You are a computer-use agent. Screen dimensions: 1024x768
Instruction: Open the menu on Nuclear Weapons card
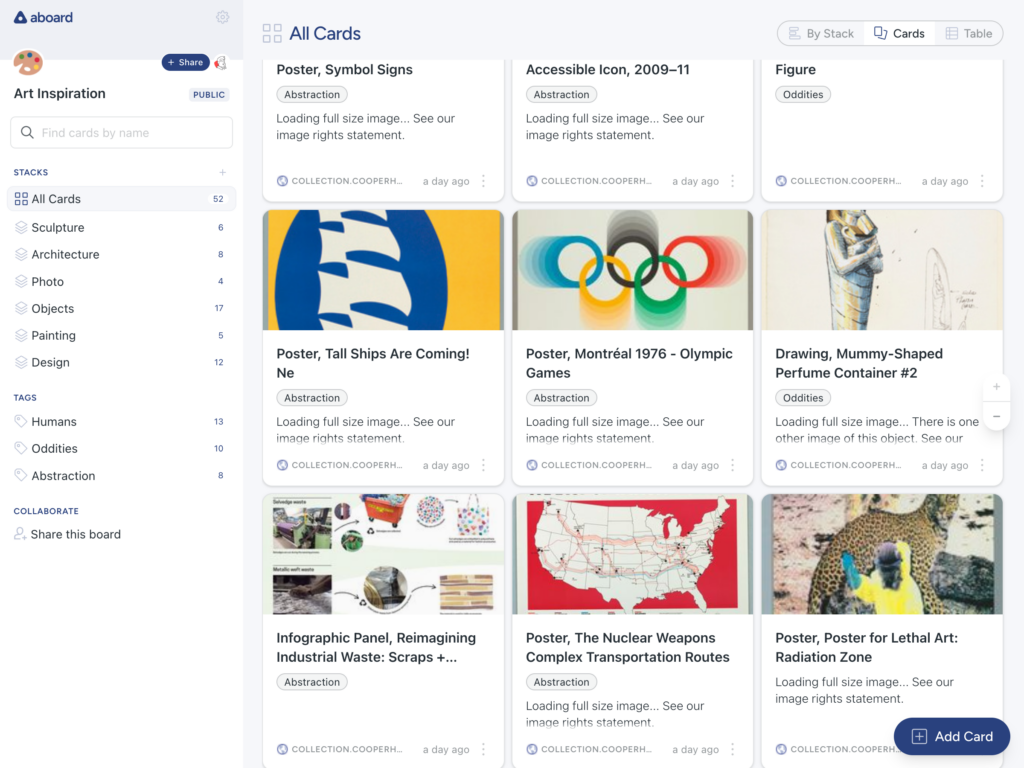pos(733,749)
